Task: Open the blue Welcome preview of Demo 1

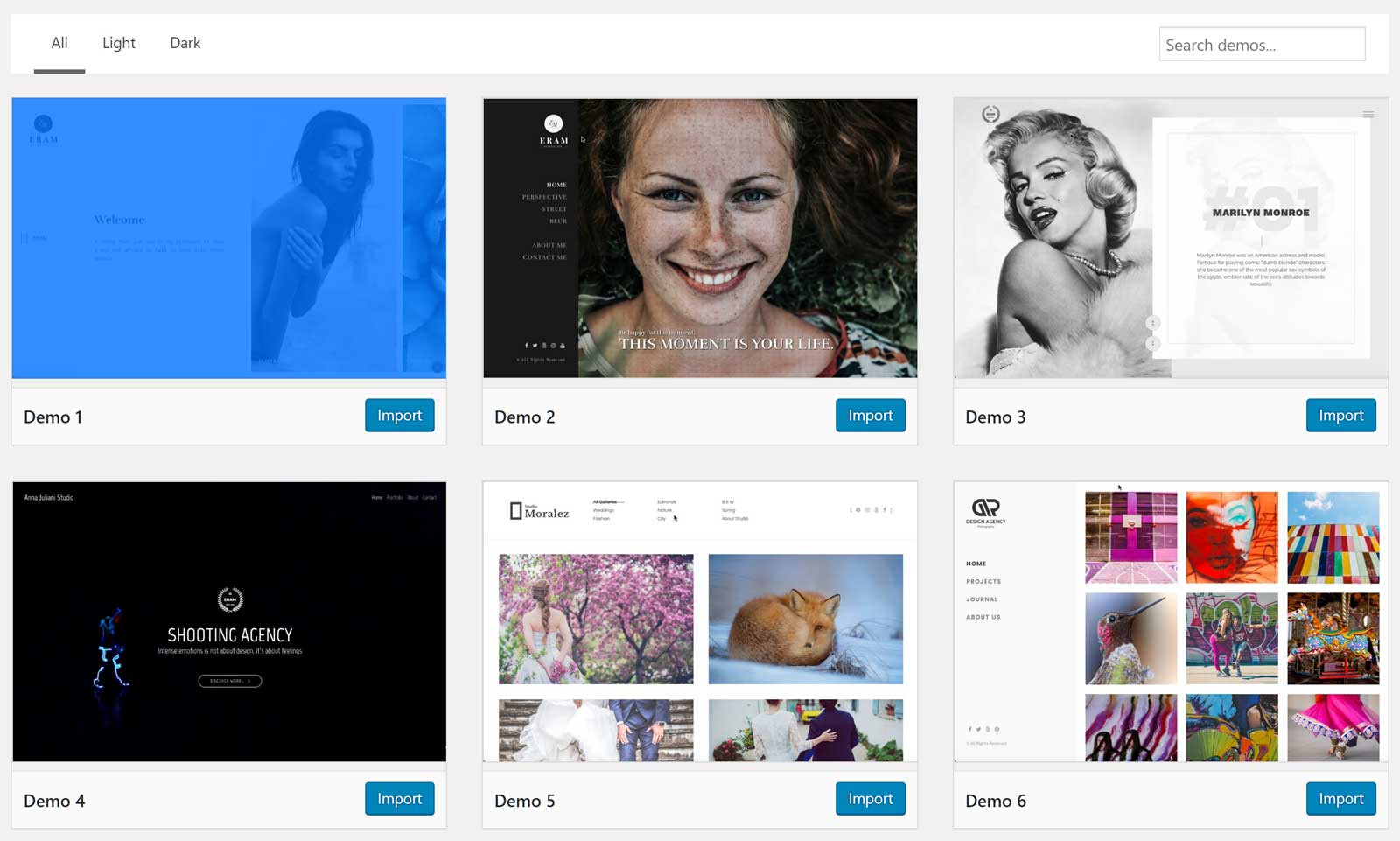Action: click(229, 238)
